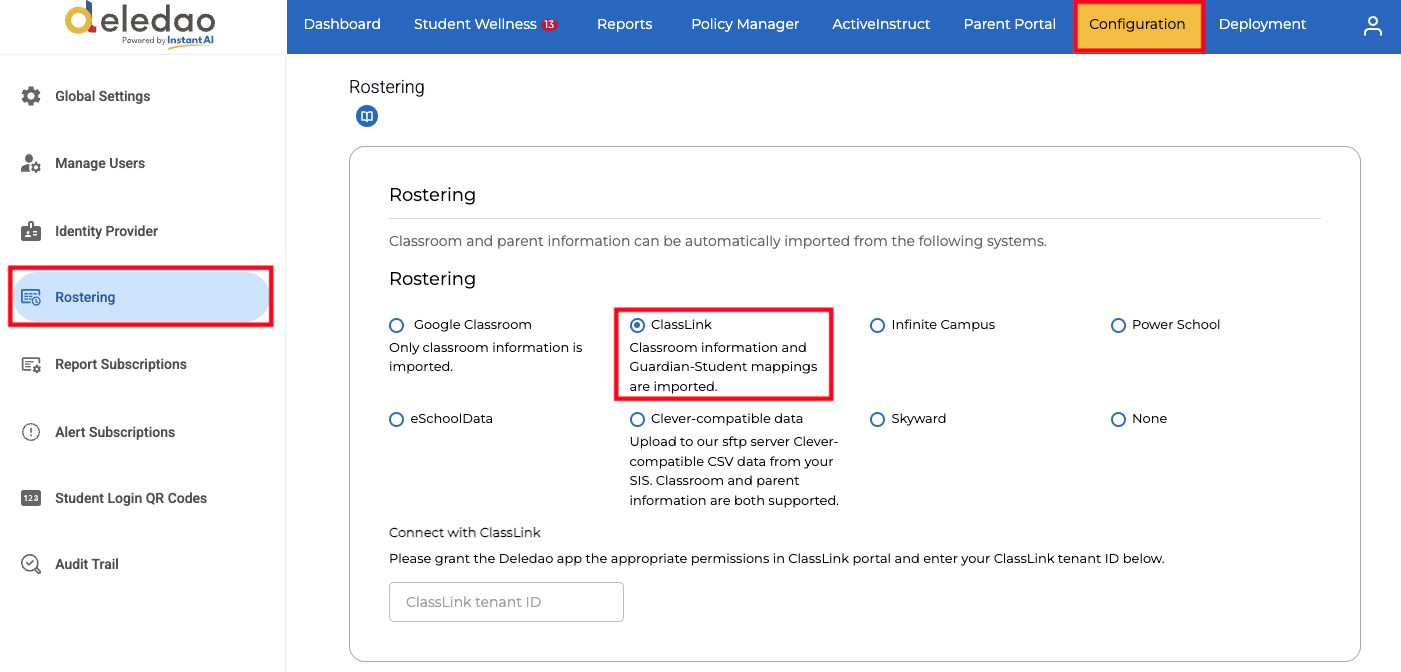Select the Configuration tab
The image size is (1401, 672).
1137,24
